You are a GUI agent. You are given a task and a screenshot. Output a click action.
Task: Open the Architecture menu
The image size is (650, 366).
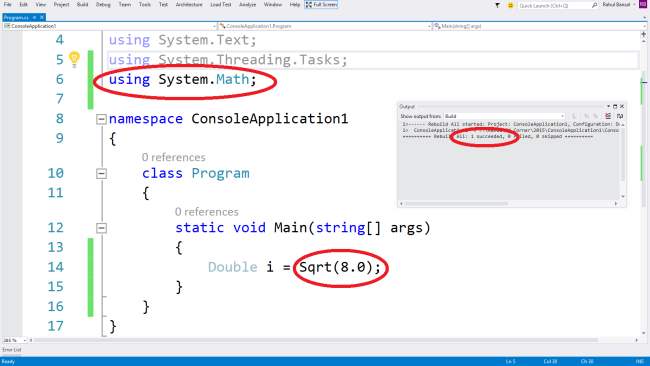(x=189, y=5)
